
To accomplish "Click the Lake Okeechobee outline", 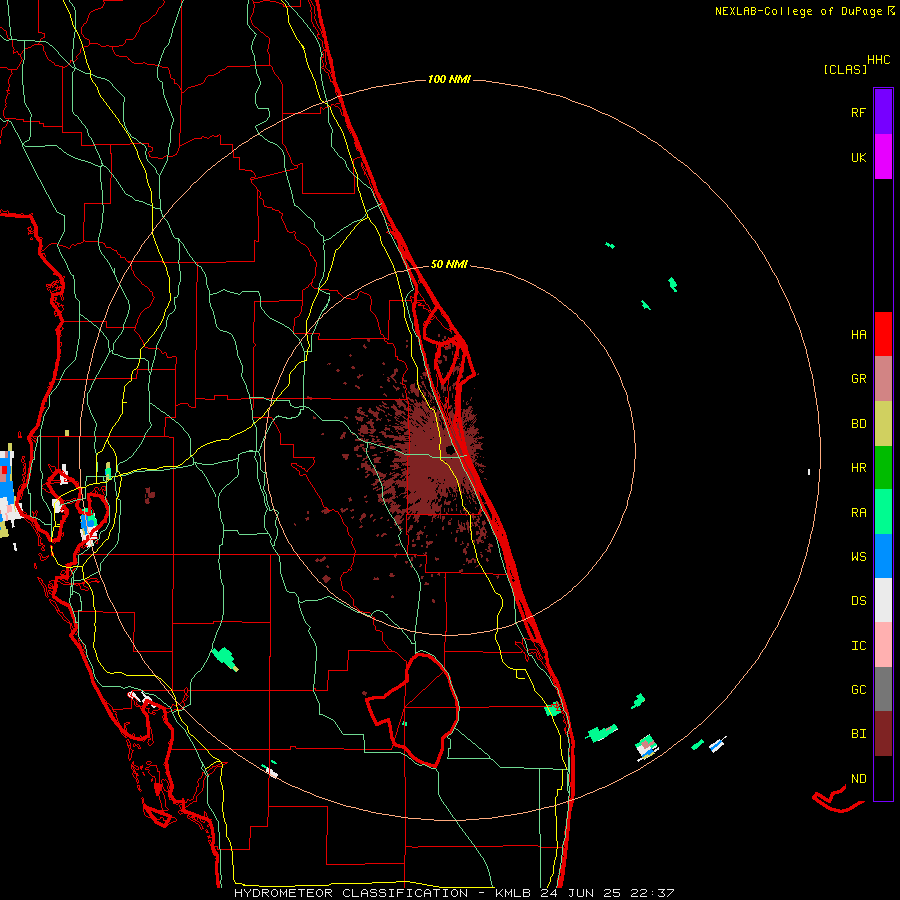I will pyautogui.click(x=413, y=709).
